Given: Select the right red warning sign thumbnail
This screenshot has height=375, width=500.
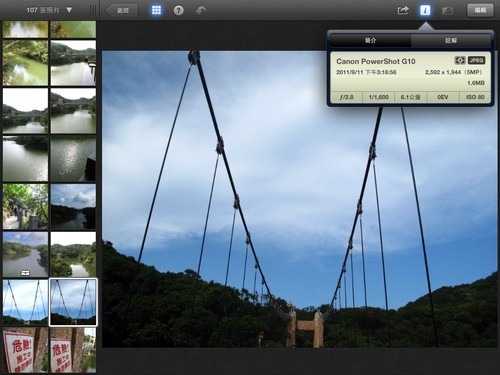Looking at the screenshot, I should pyautogui.click(x=73, y=350).
